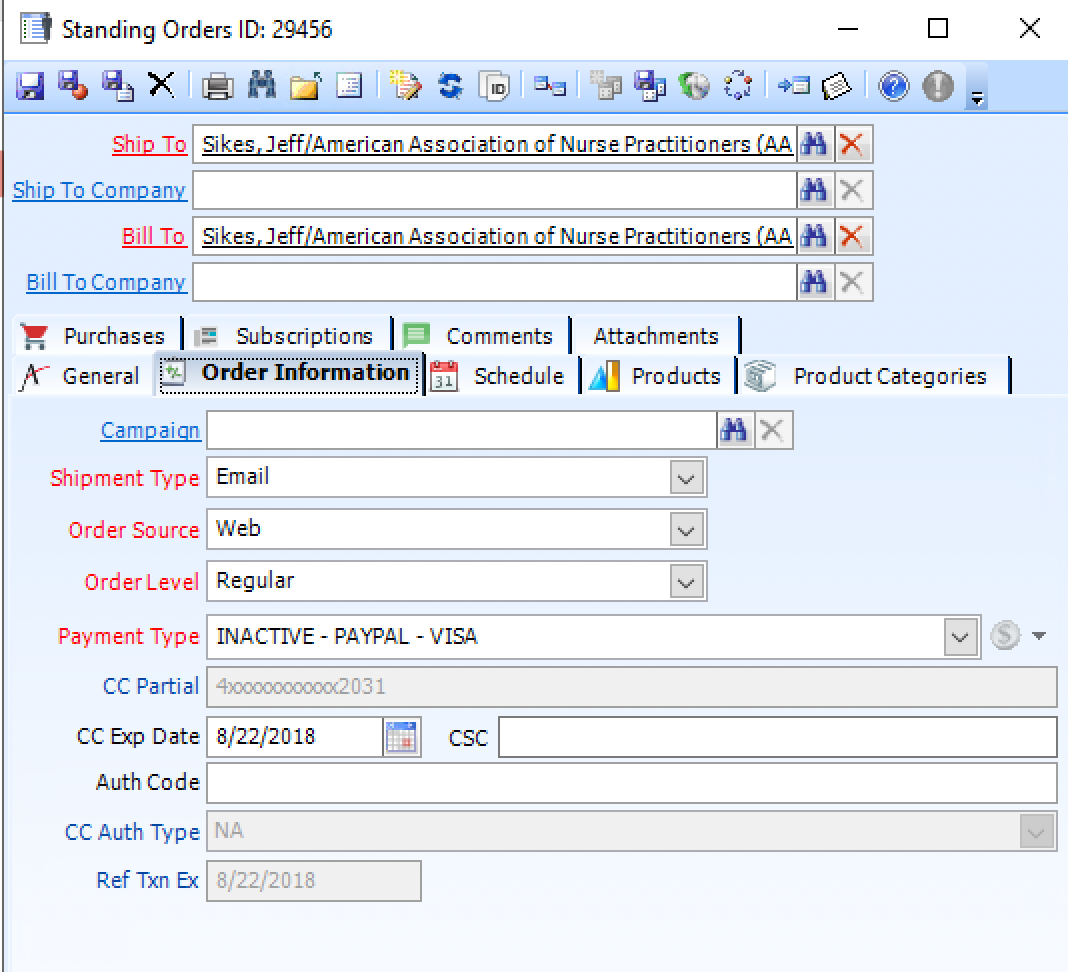Screen dimensions: 1068x972
Task: Delete record using the X toolbar icon
Action: click(x=162, y=86)
